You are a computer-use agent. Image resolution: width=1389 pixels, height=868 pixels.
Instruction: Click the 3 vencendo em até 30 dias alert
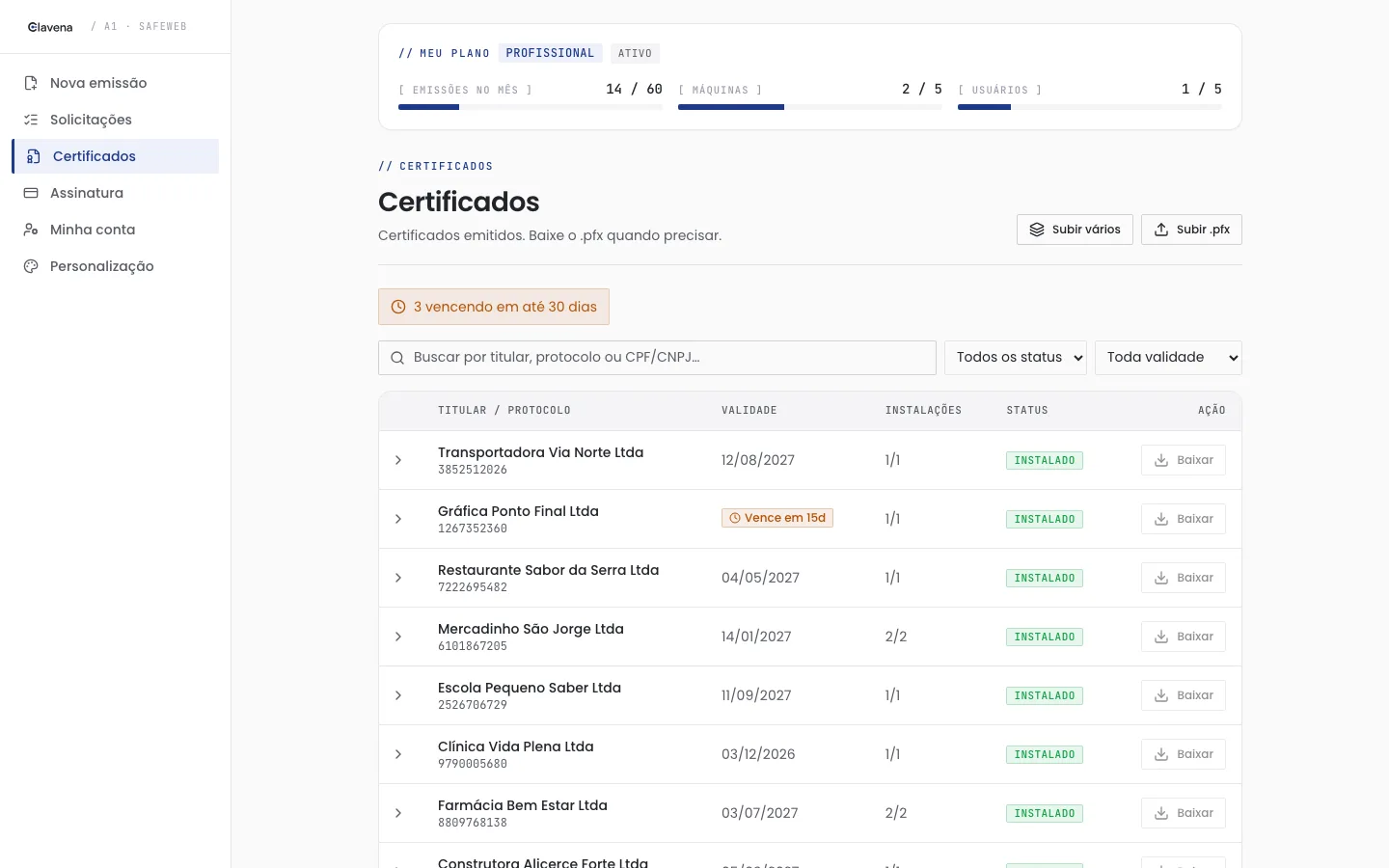click(494, 307)
